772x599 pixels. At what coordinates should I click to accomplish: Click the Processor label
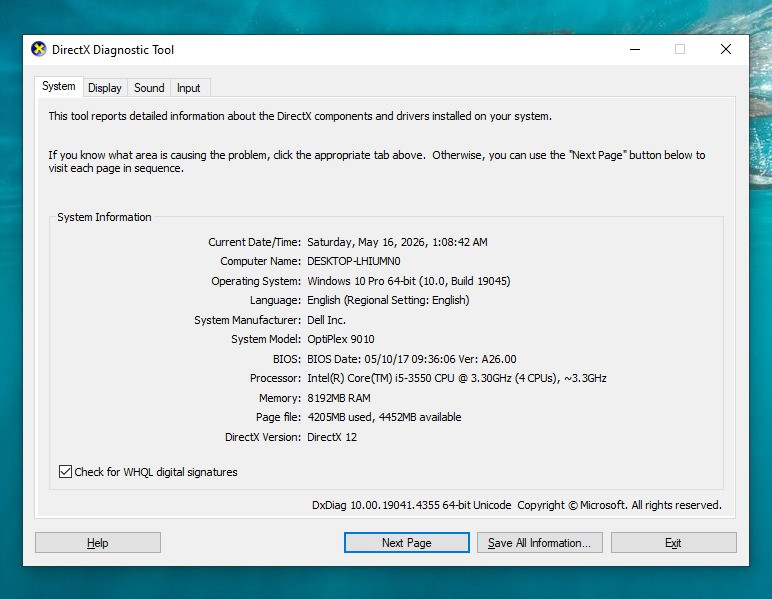click(x=275, y=378)
